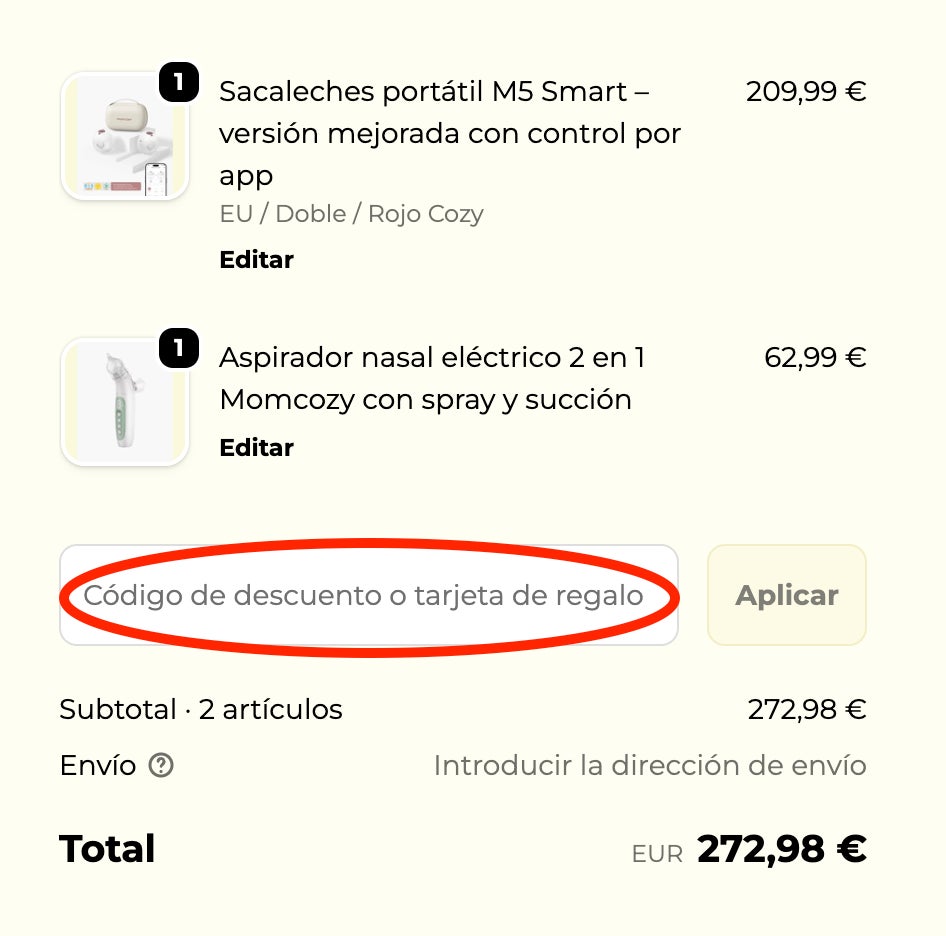The width and height of the screenshot is (946, 936).
Task: Click the EU / Doble / Rojo Cozy variant text
Action: click(x=351, y=214)
